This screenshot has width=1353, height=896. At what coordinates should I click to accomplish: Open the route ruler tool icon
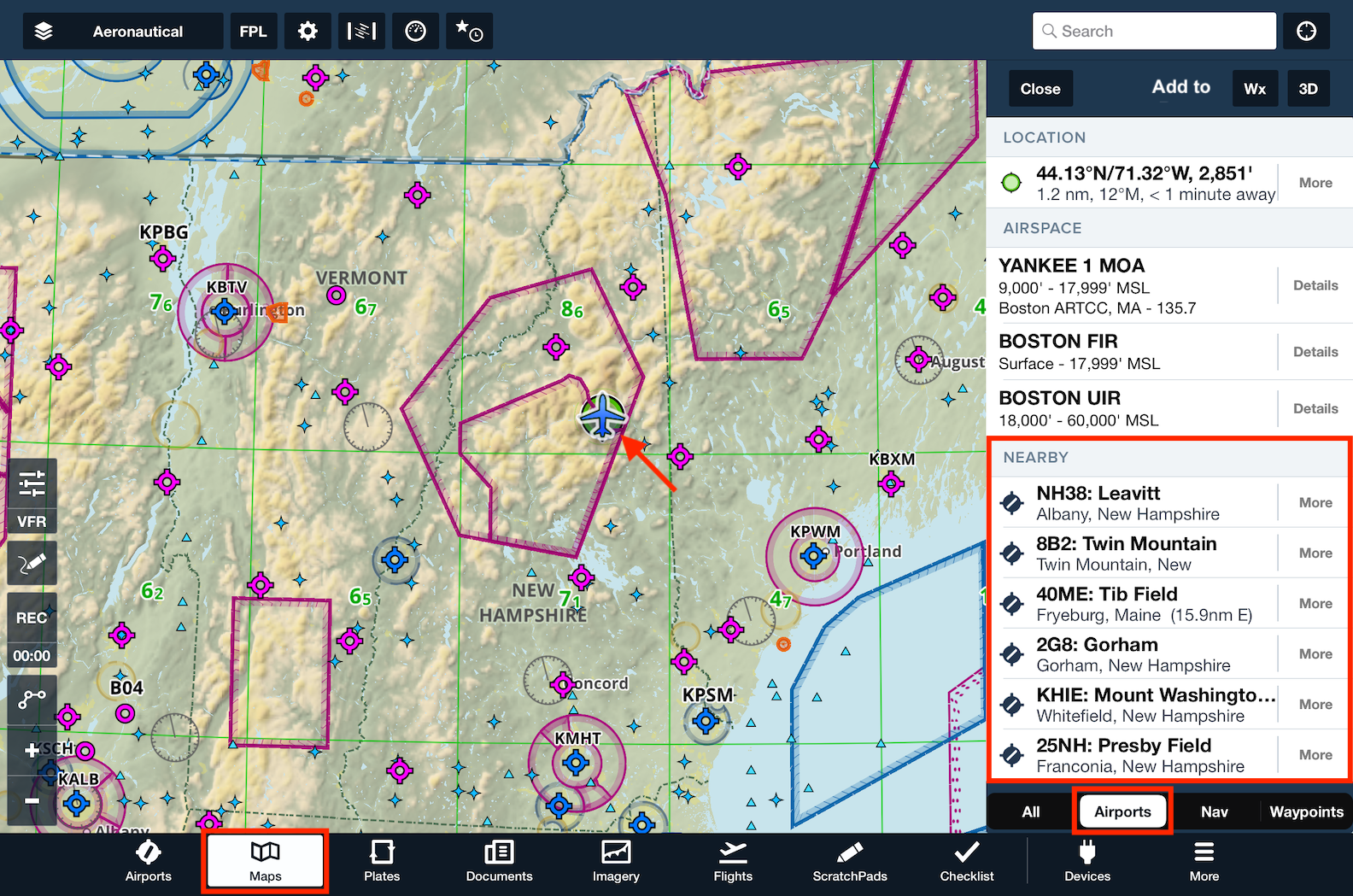(x=32, y=700)
